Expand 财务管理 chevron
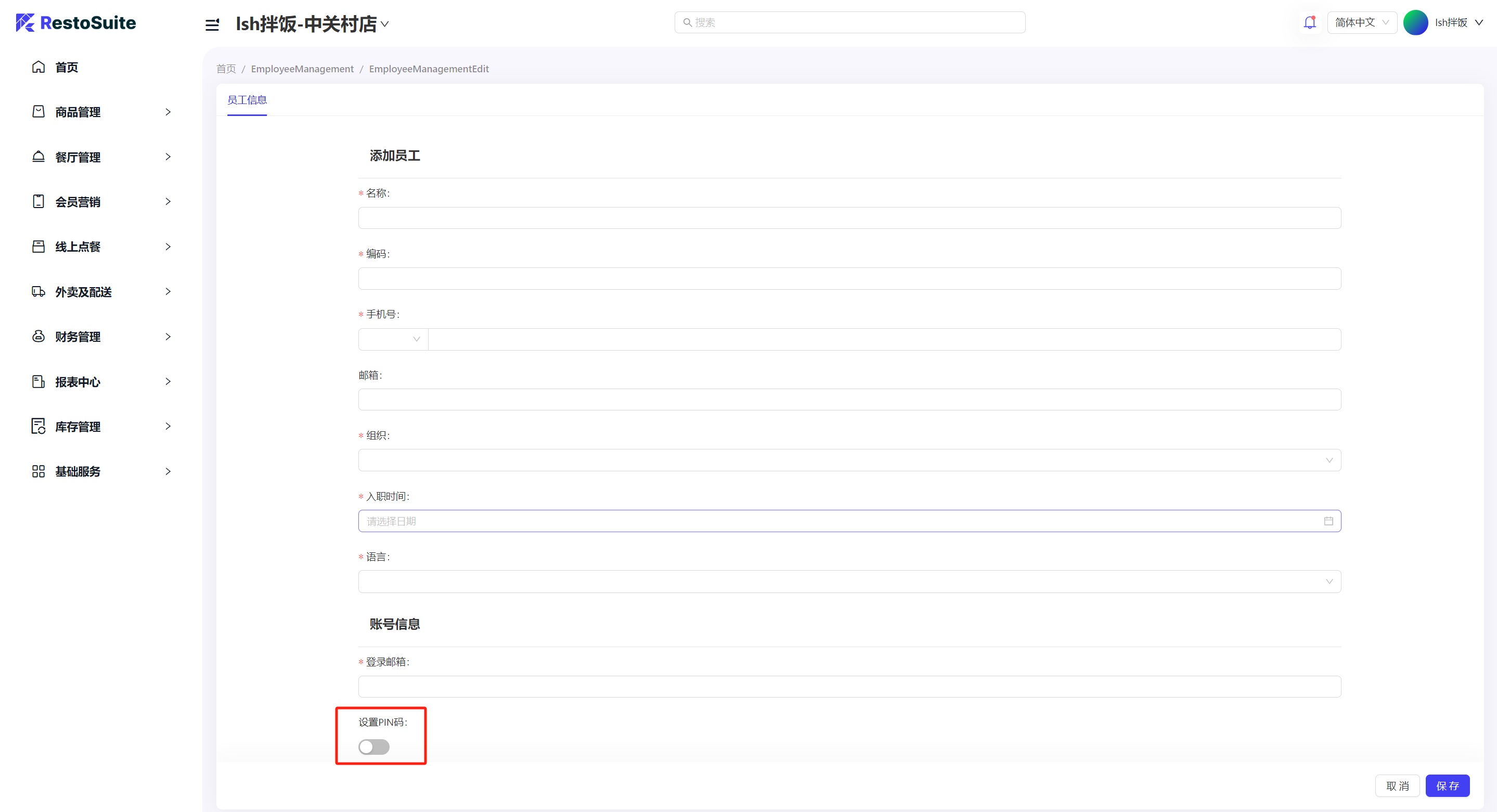1497x812 pixels. point(168,337)
